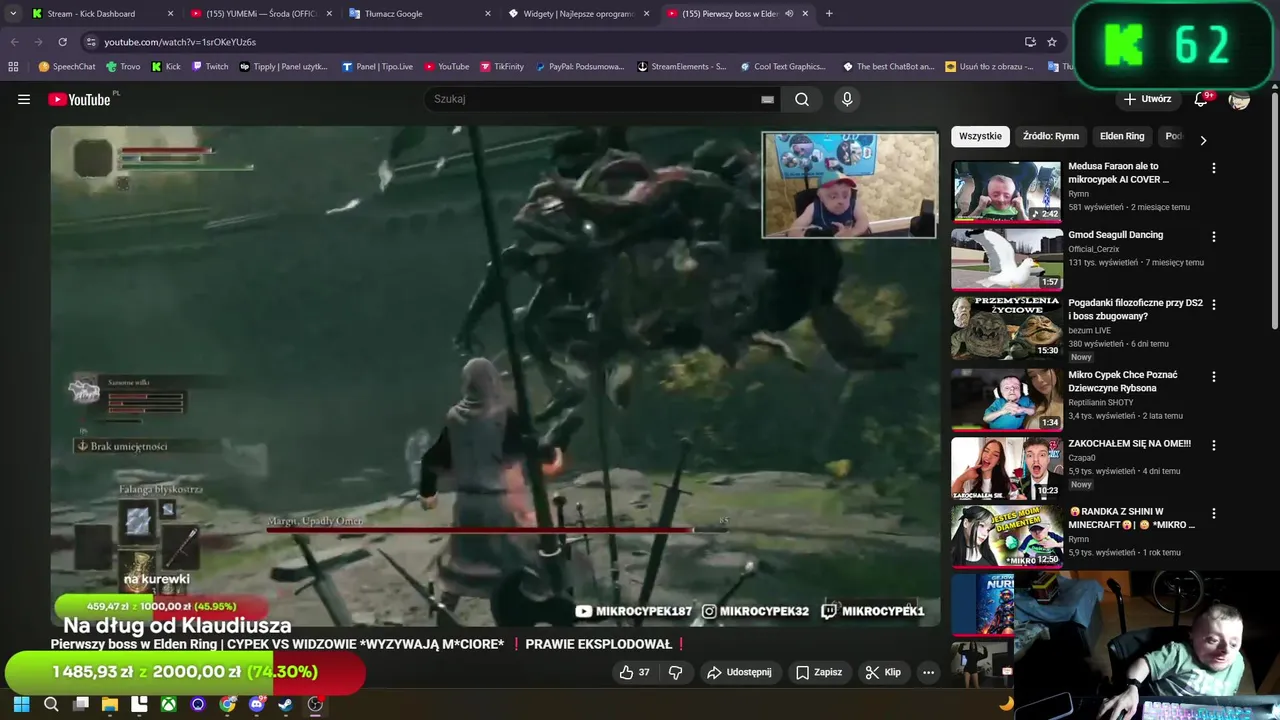Bookmark this page with the star icon
Screen dimensions: 1280x720
(1052, 42)
